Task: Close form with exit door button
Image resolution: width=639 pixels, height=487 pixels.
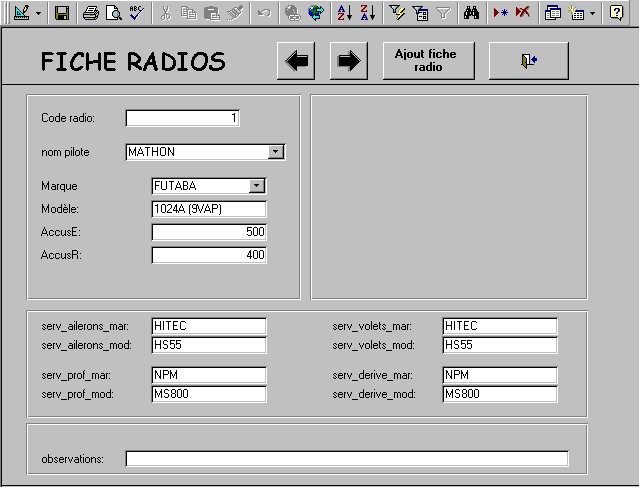Action: click(529, 61)
